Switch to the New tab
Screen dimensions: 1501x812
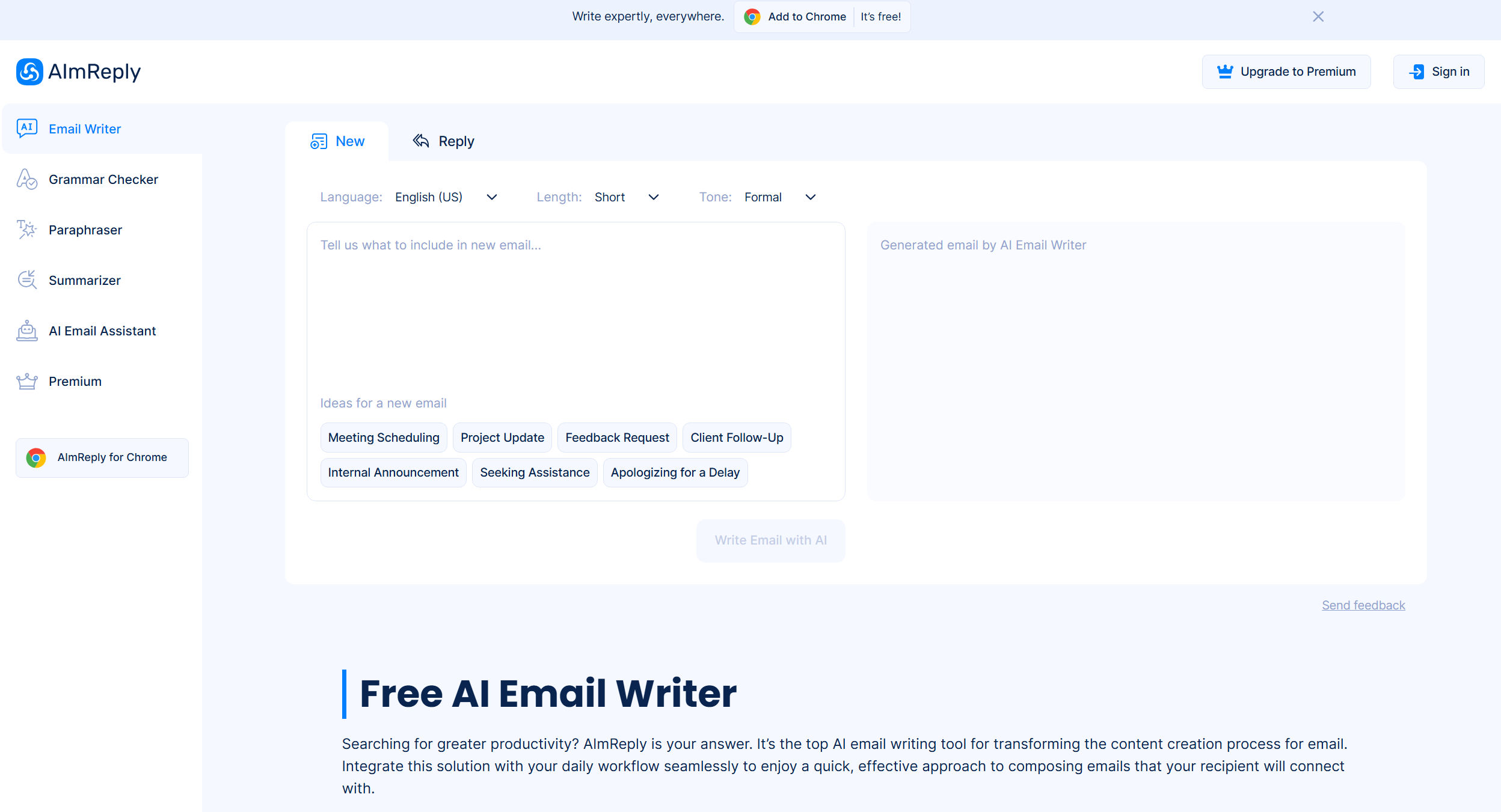(x=337, y=141)
